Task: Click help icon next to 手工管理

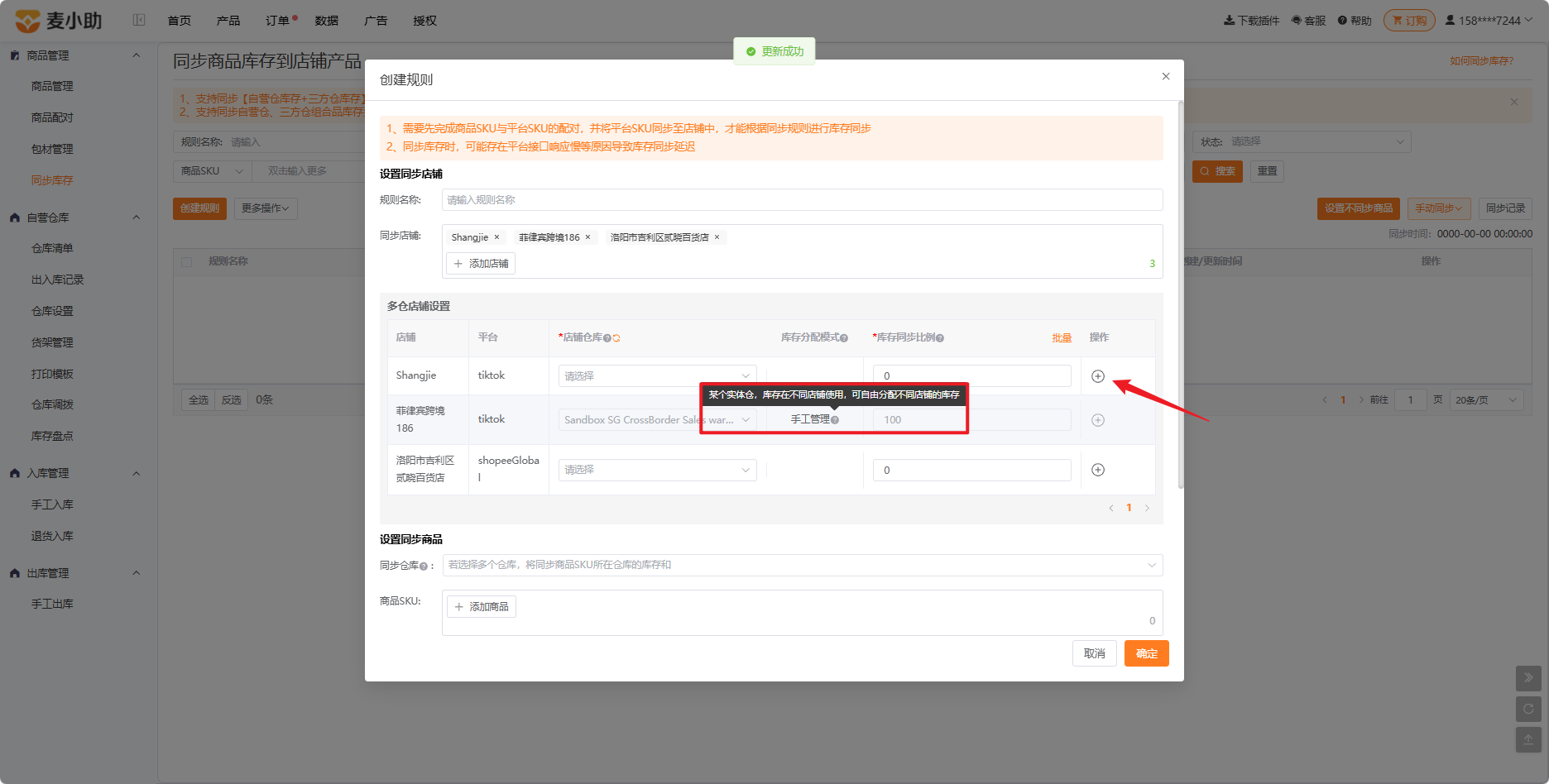Action: [x=835, y=420]
